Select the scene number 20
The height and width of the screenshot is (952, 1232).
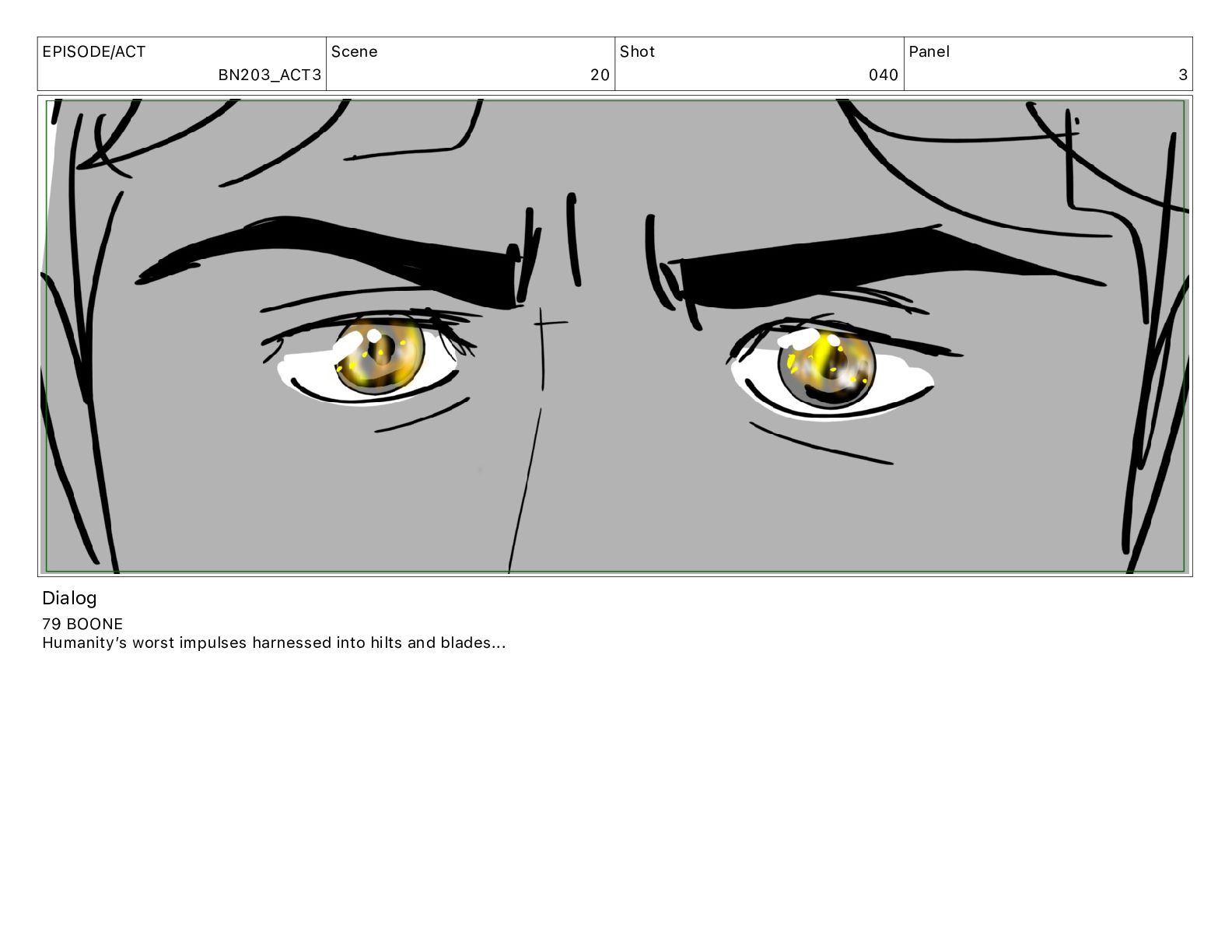[600, 75]
